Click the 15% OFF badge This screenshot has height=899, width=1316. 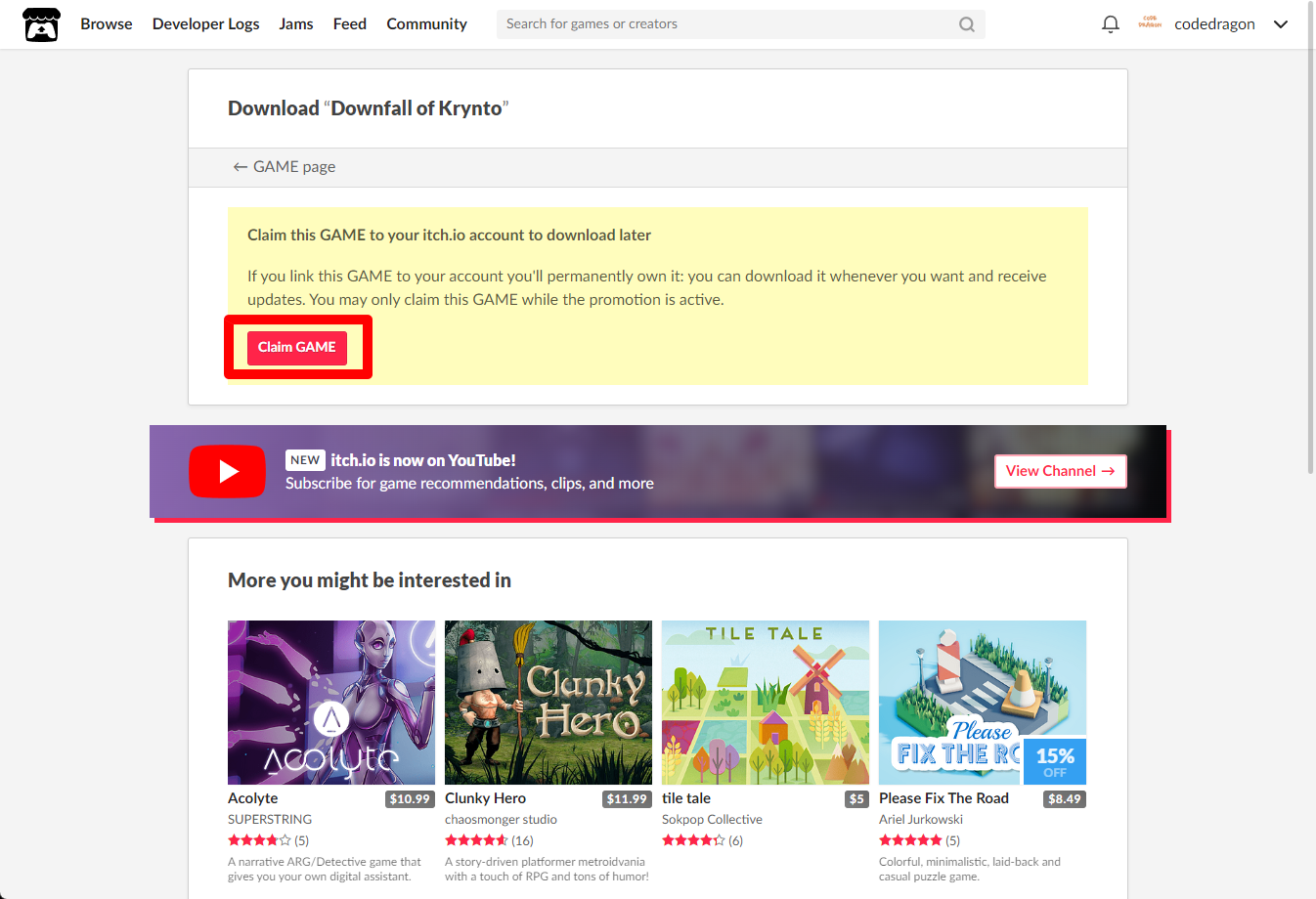click(1055, 761)
